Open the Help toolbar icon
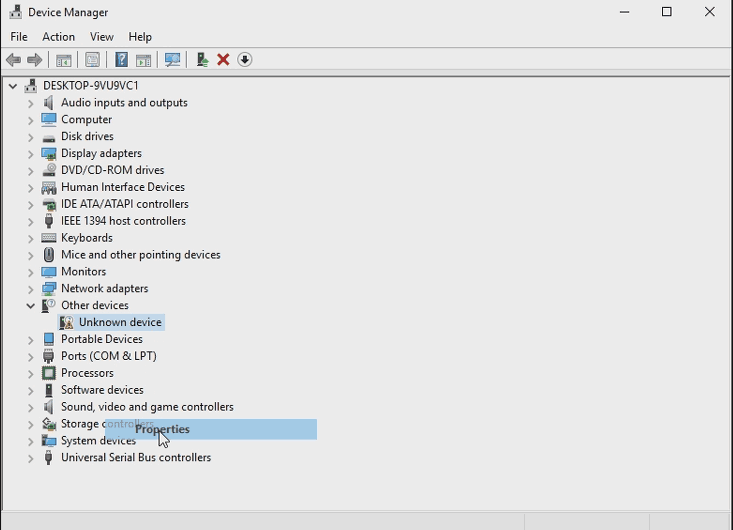 coord(122,60)
